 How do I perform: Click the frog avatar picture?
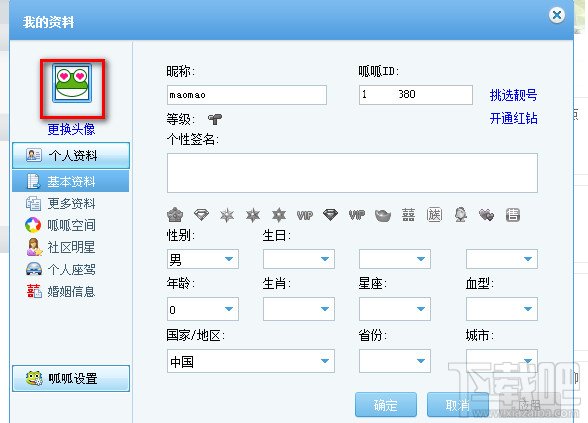(72, 83)
